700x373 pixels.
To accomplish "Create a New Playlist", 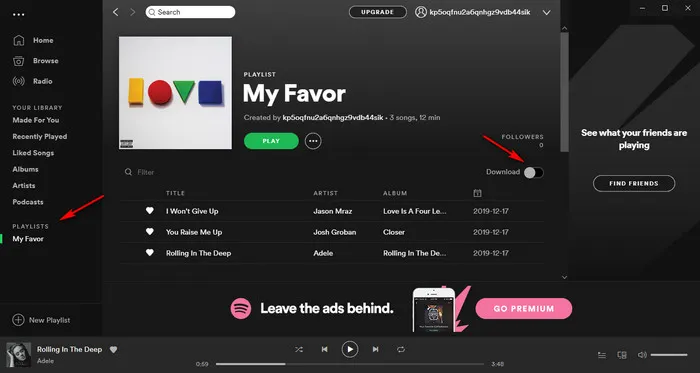I will coord(41,320).
